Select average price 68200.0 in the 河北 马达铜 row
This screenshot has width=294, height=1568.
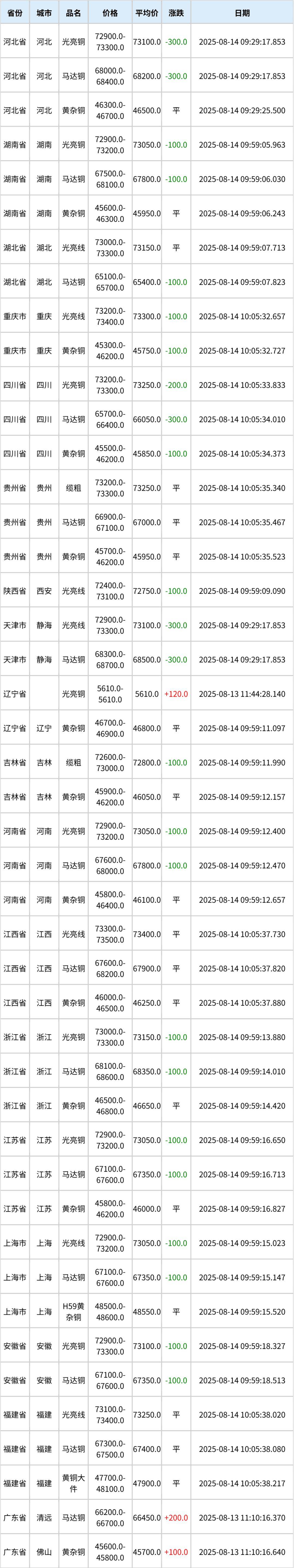(x=147, y=77)
